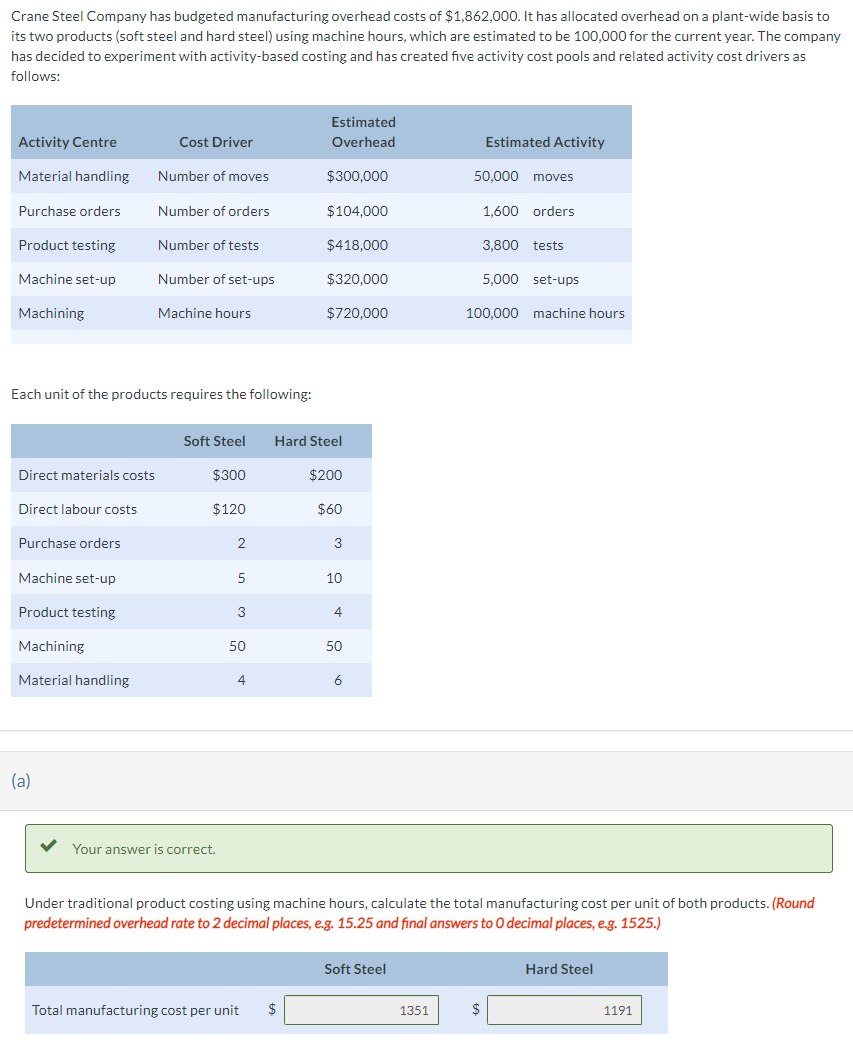Click 'Soft Steel' header in answer table

(x=355, y=969)
